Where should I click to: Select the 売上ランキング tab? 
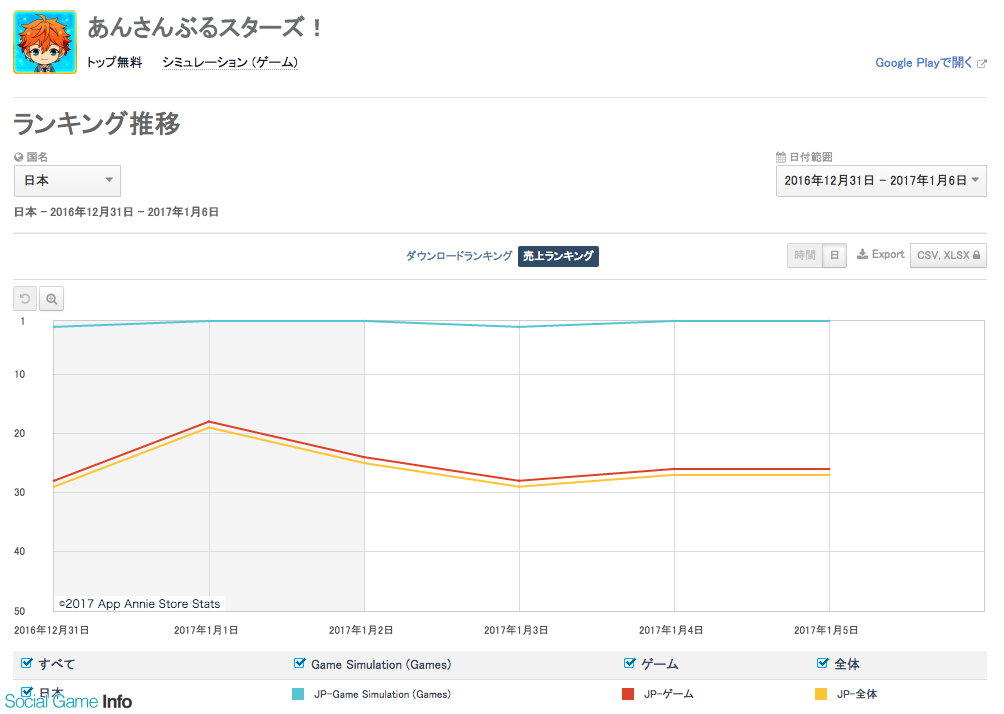tap(558, 256)
